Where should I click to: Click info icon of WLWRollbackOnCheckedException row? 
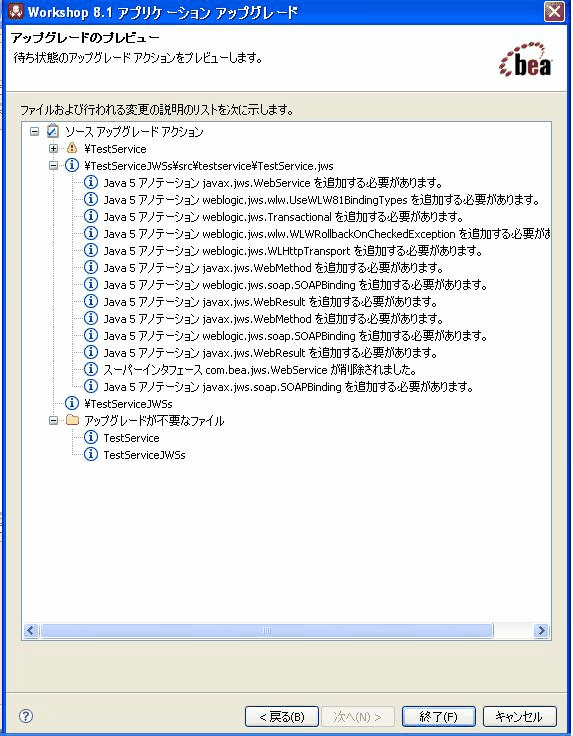[x=91, y=233]
